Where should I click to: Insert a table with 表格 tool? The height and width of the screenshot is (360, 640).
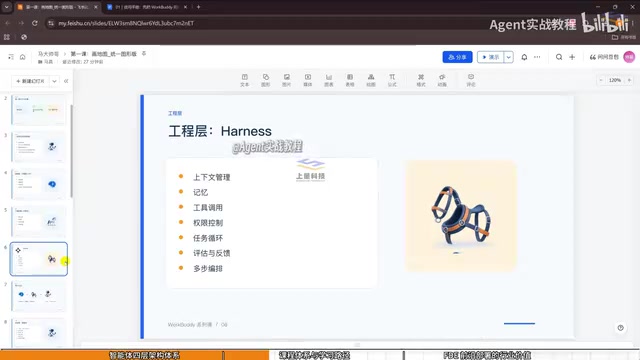[350, 80]
